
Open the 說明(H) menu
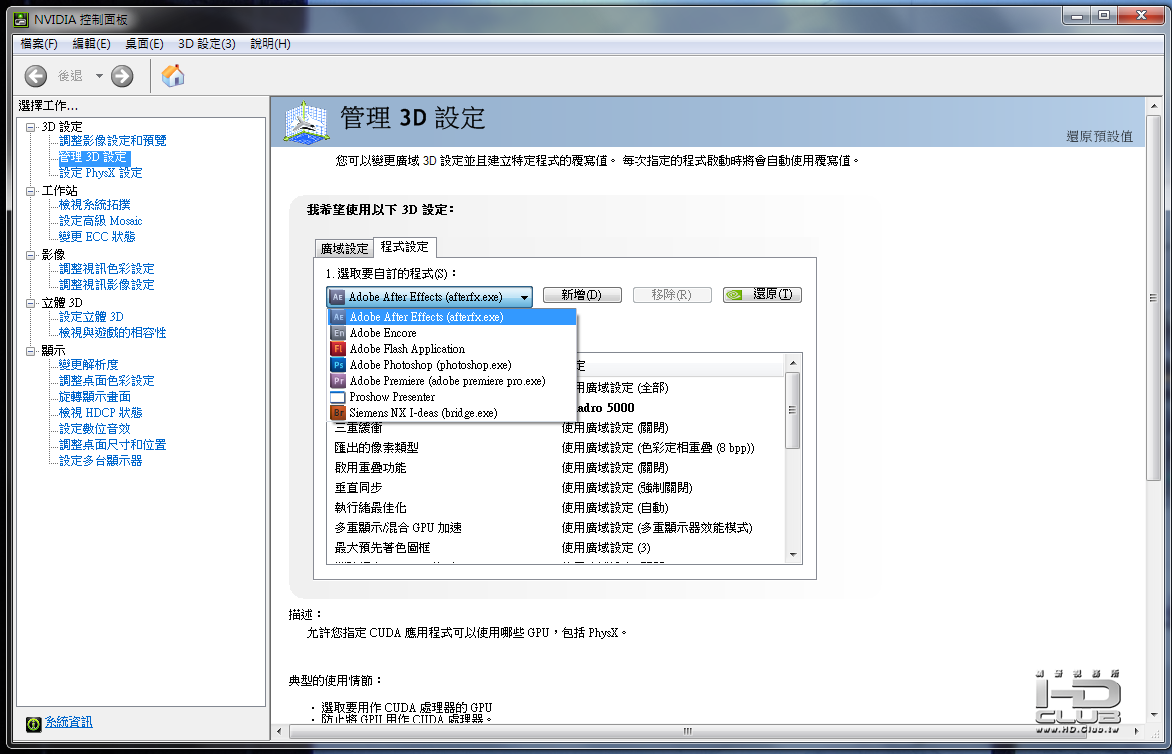(x=271, y=43)
